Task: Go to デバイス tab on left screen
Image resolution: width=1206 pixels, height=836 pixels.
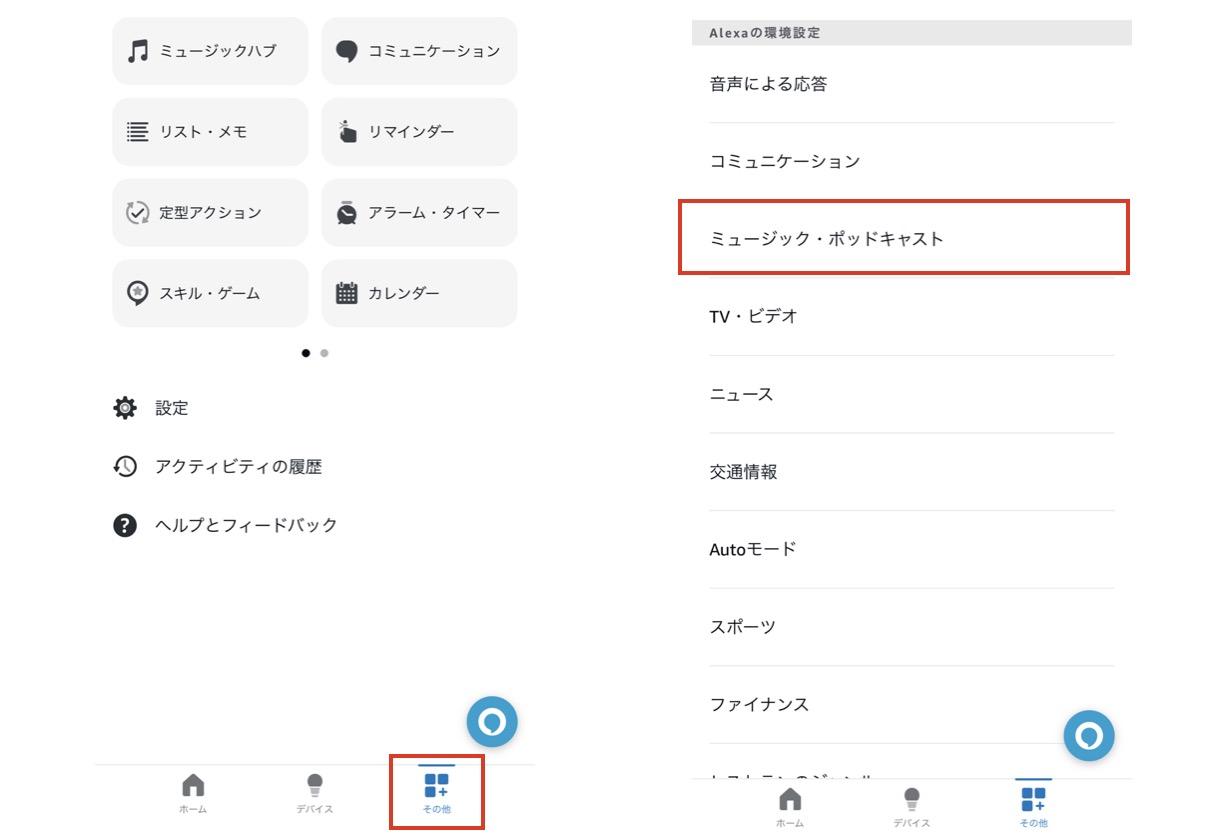Action: 315,794
